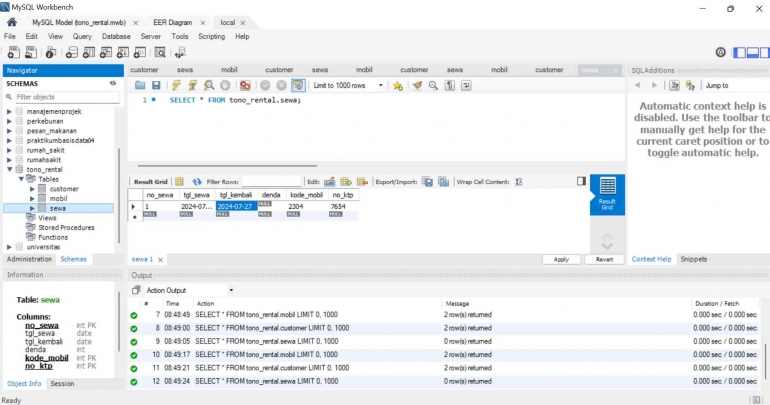
Task: Click the Save script floppy disk icon
Action: coord(155,86)
